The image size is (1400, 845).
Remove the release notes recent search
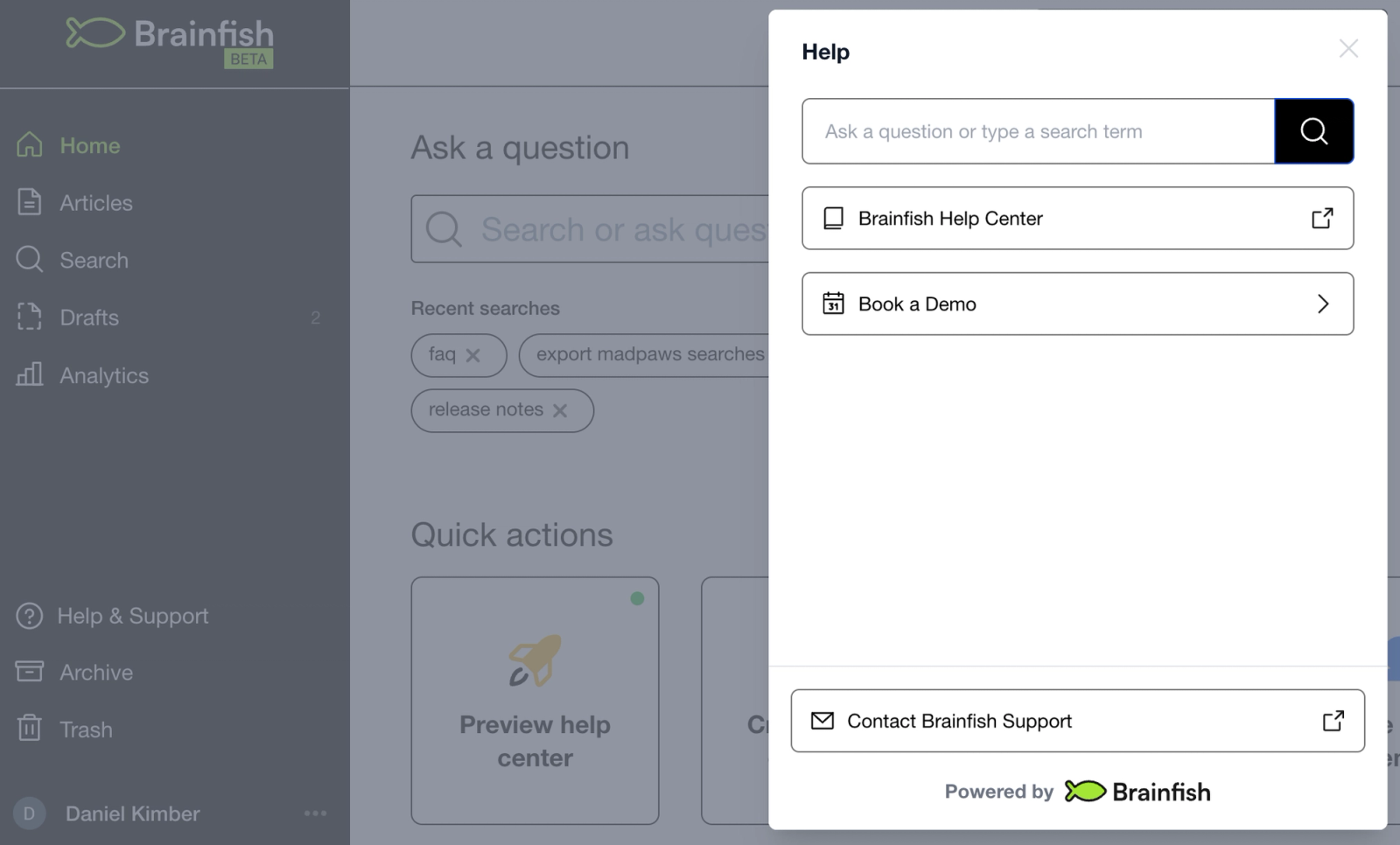[560, 410]
